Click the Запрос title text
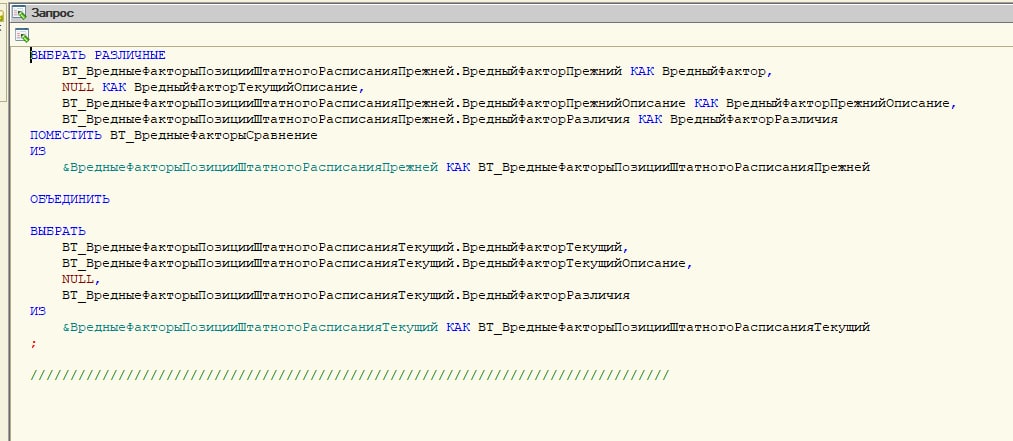The height and width of the screenshot is (441, 1013). click(x=52, y=13)
